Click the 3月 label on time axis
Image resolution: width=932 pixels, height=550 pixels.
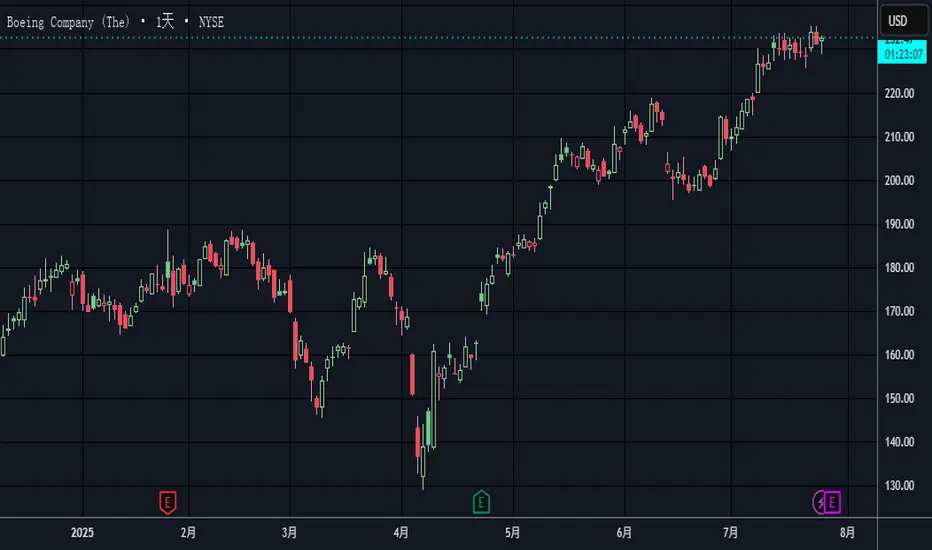click(289, 533)
